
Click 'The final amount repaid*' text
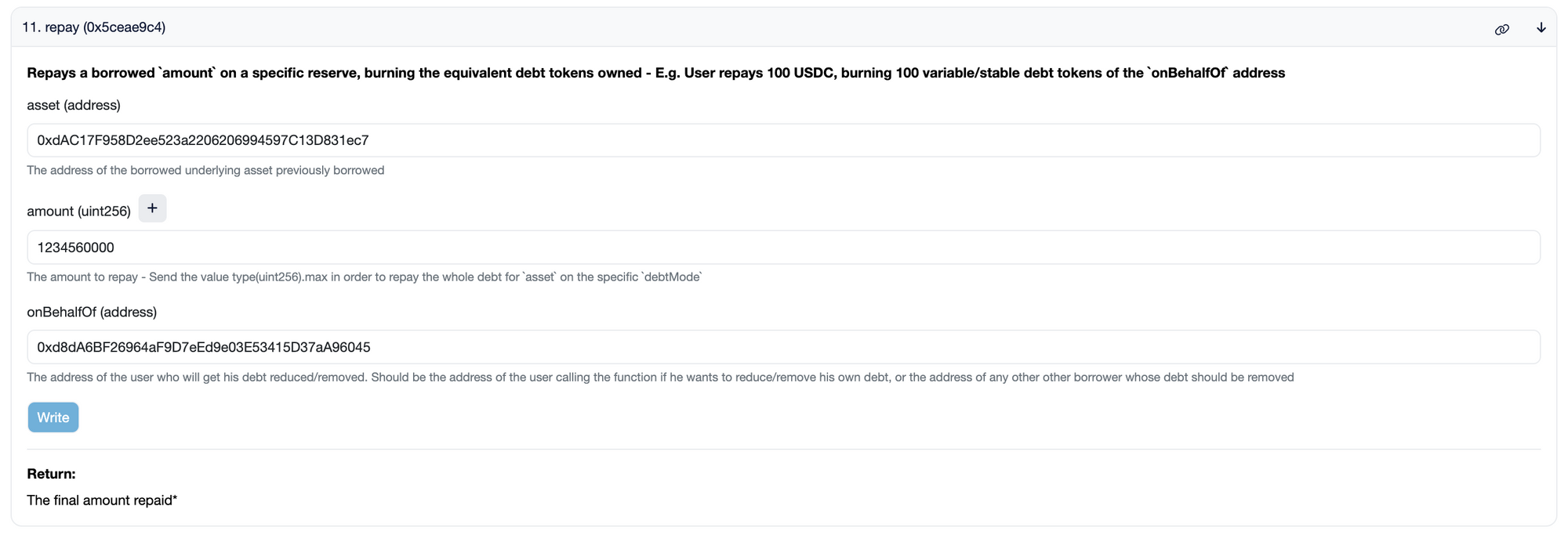coord(102,501)
